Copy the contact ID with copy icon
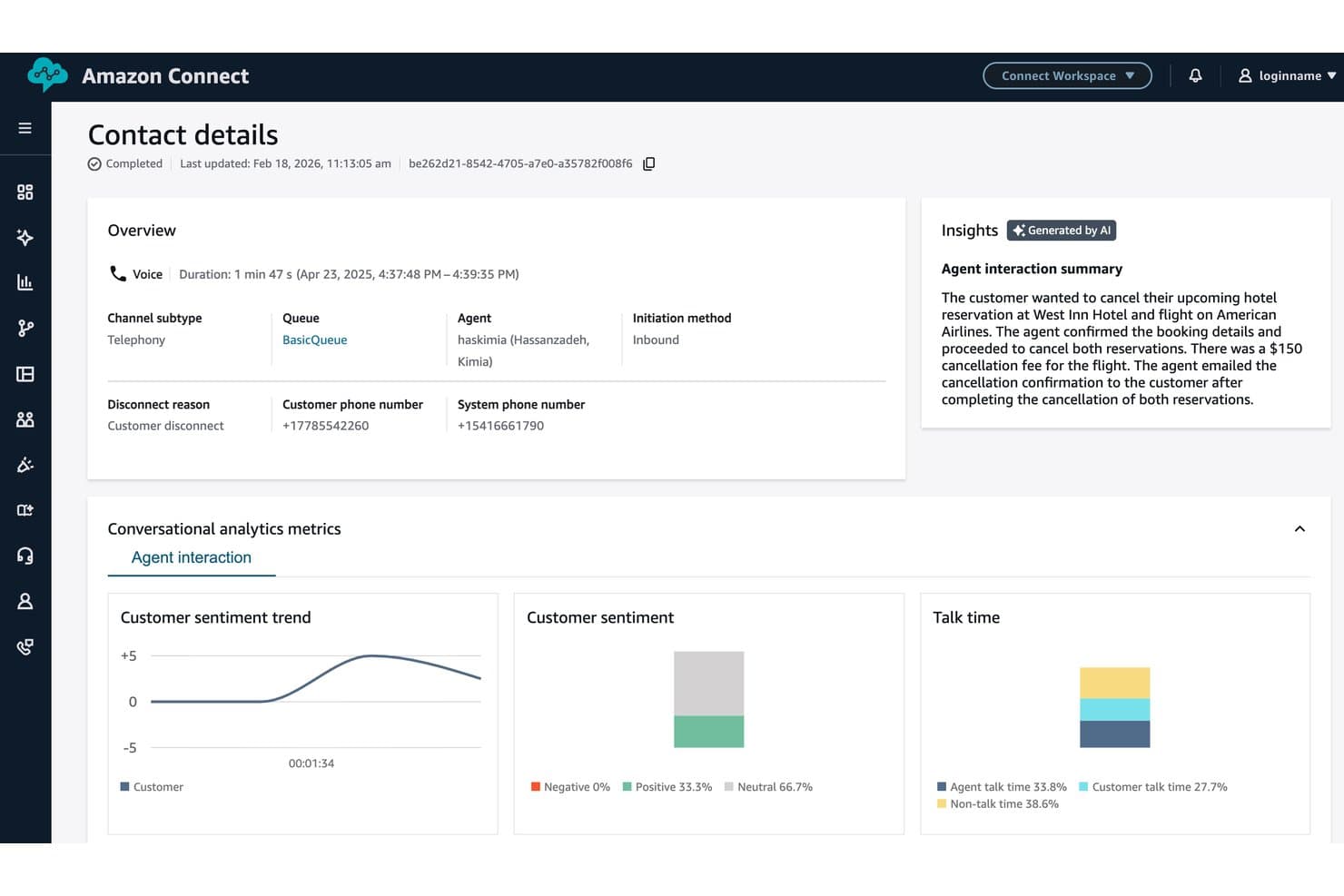The width and height of the screenshot is (1344, 896). pos(648,163)
